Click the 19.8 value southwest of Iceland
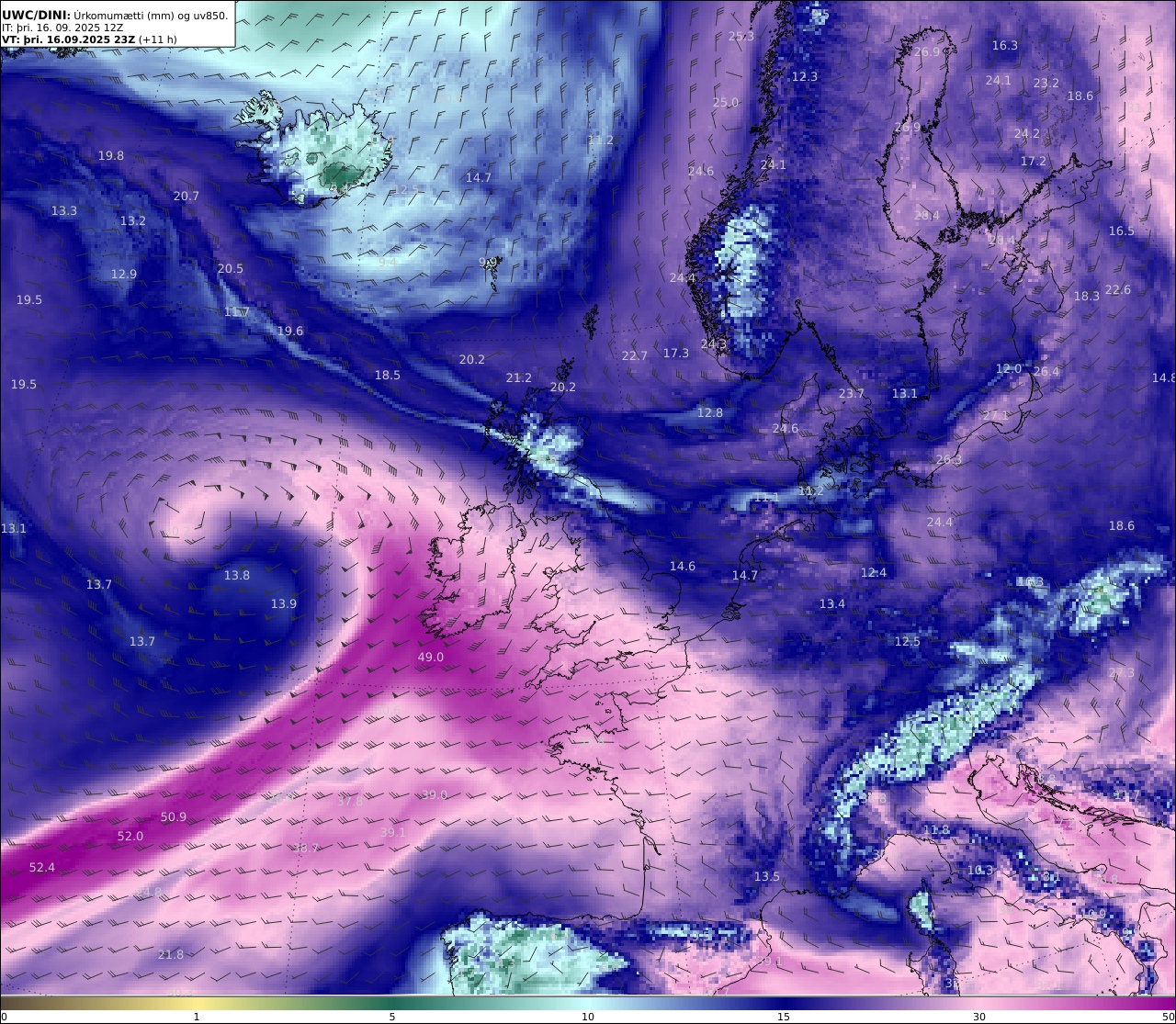 tap(111, 156)
